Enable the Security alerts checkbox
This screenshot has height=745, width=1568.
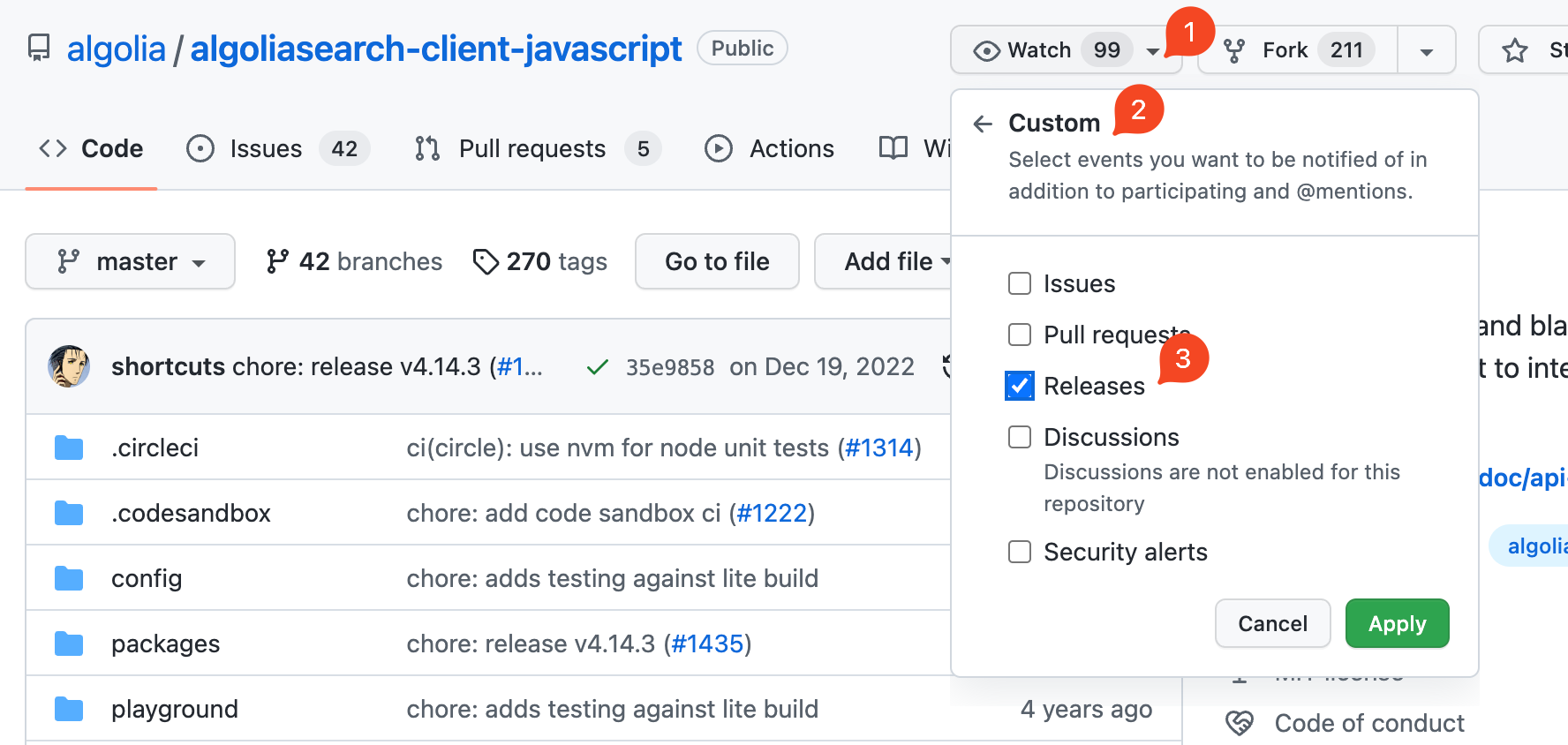pyautogui.click(x=1020, y=552)
